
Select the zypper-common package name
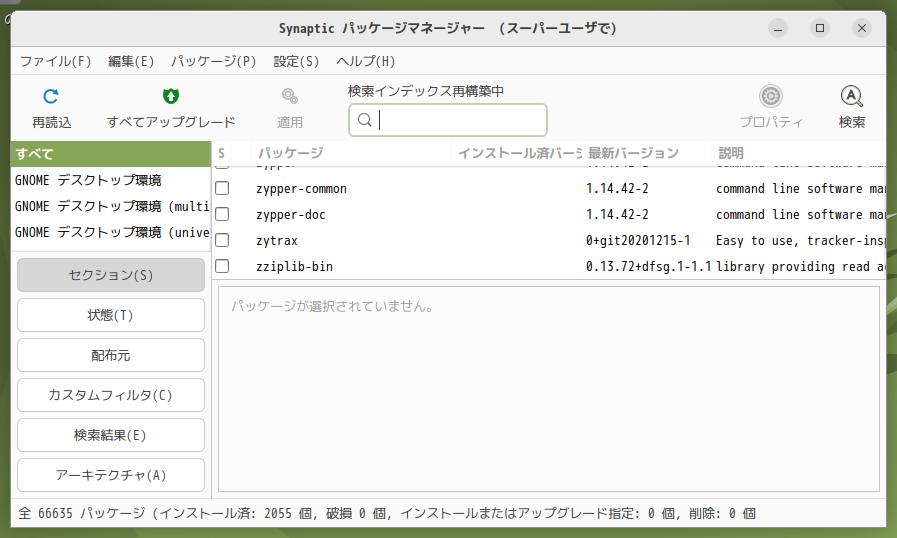point(301,189)
